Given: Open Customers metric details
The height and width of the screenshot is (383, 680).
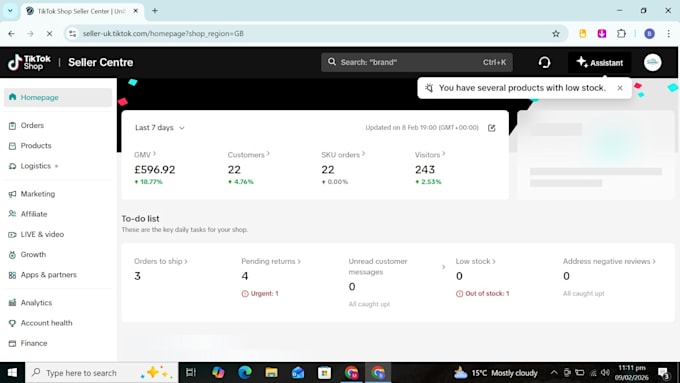Looking at the screenshot, I should tap(248, 154).
